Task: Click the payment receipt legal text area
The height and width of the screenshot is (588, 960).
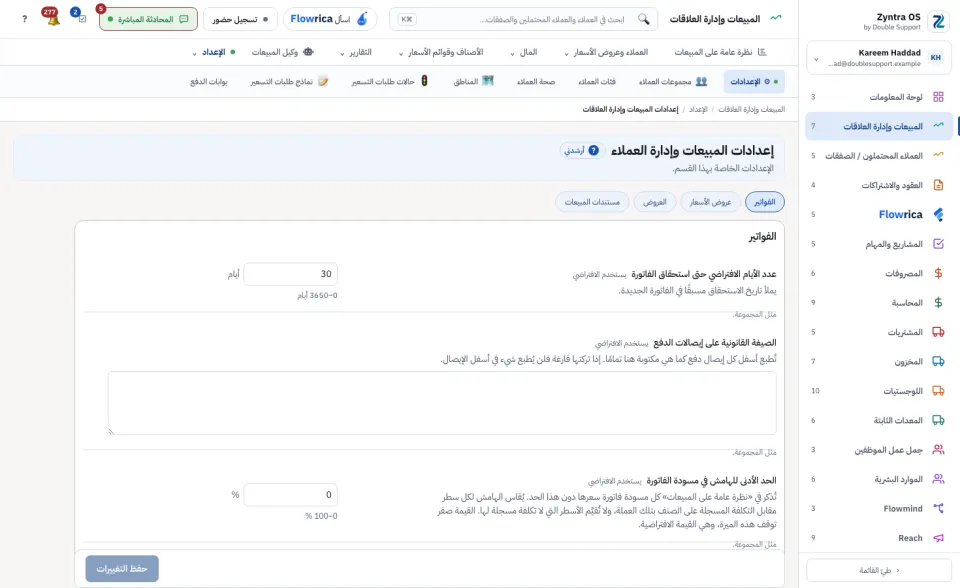Action: point(442,403)
